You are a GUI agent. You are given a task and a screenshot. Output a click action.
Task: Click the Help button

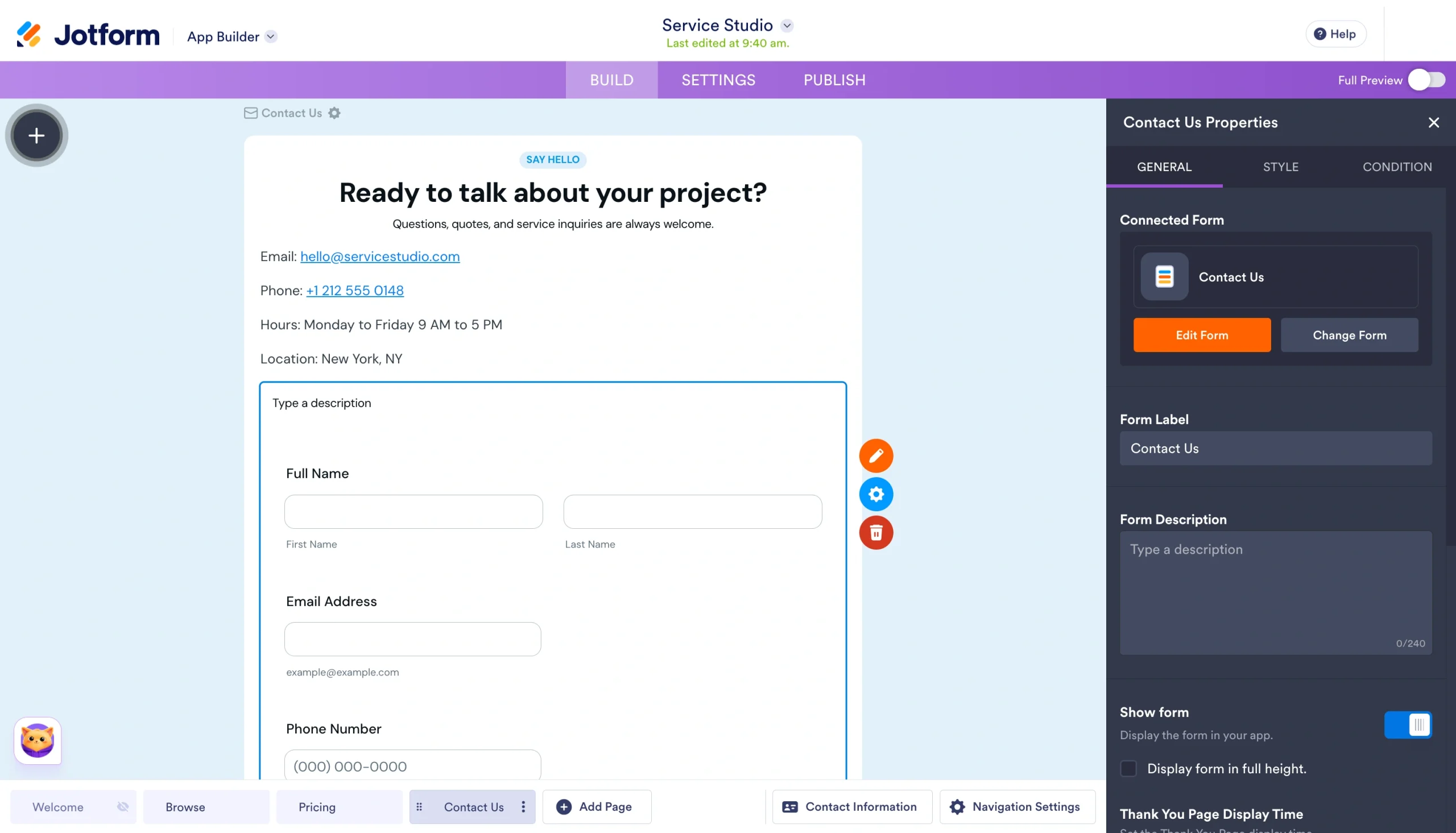(1336, 34)
